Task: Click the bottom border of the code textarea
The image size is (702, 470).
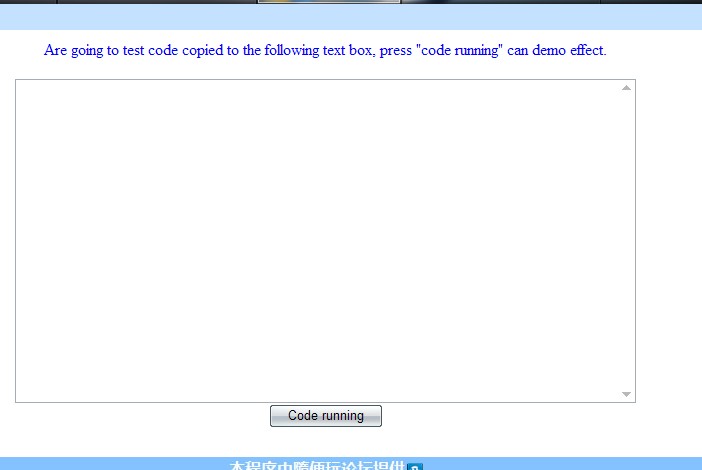Action: click(x=320, y=402)
